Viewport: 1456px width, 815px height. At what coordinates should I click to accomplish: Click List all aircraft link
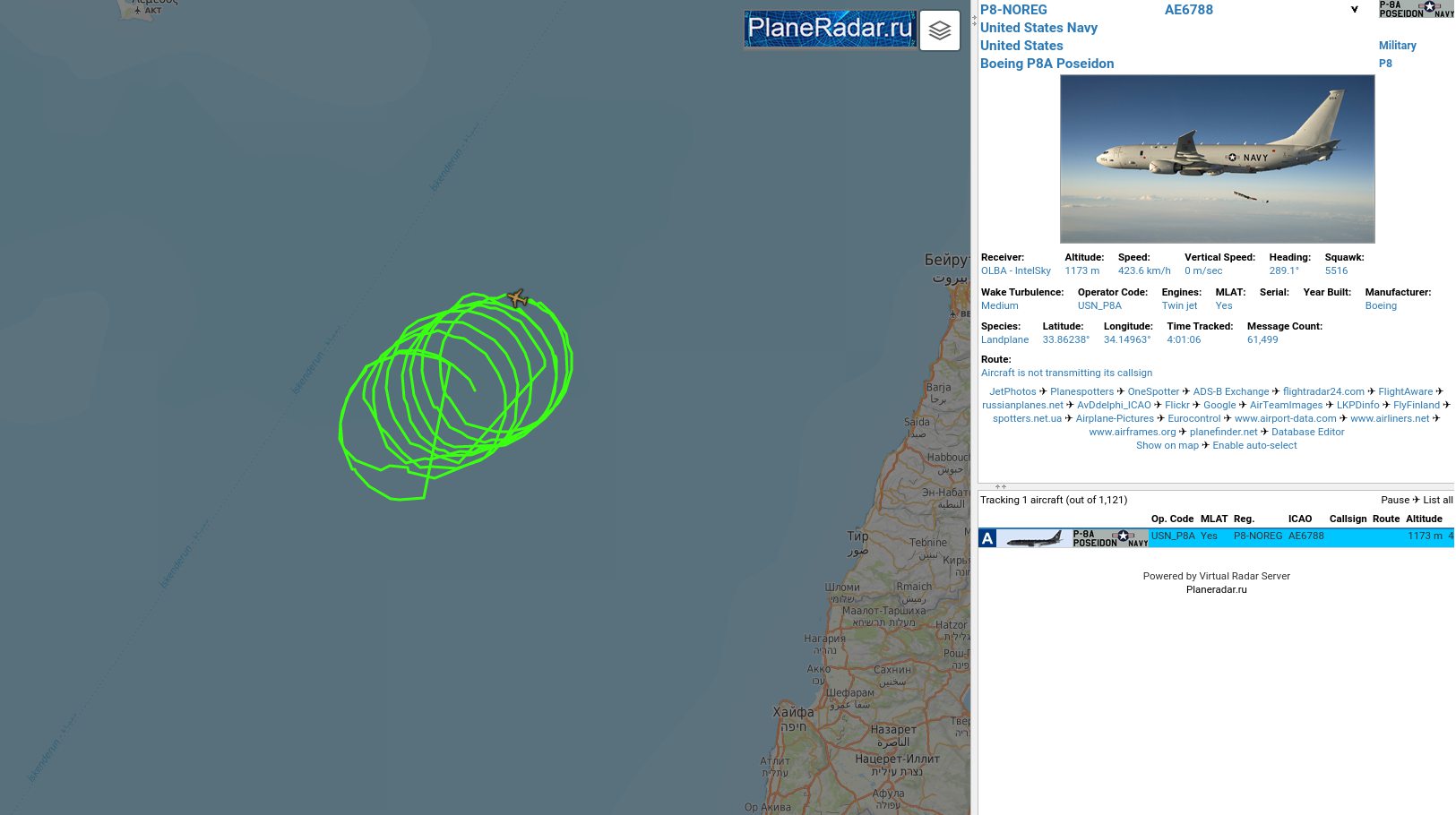tap(1438, 500)
